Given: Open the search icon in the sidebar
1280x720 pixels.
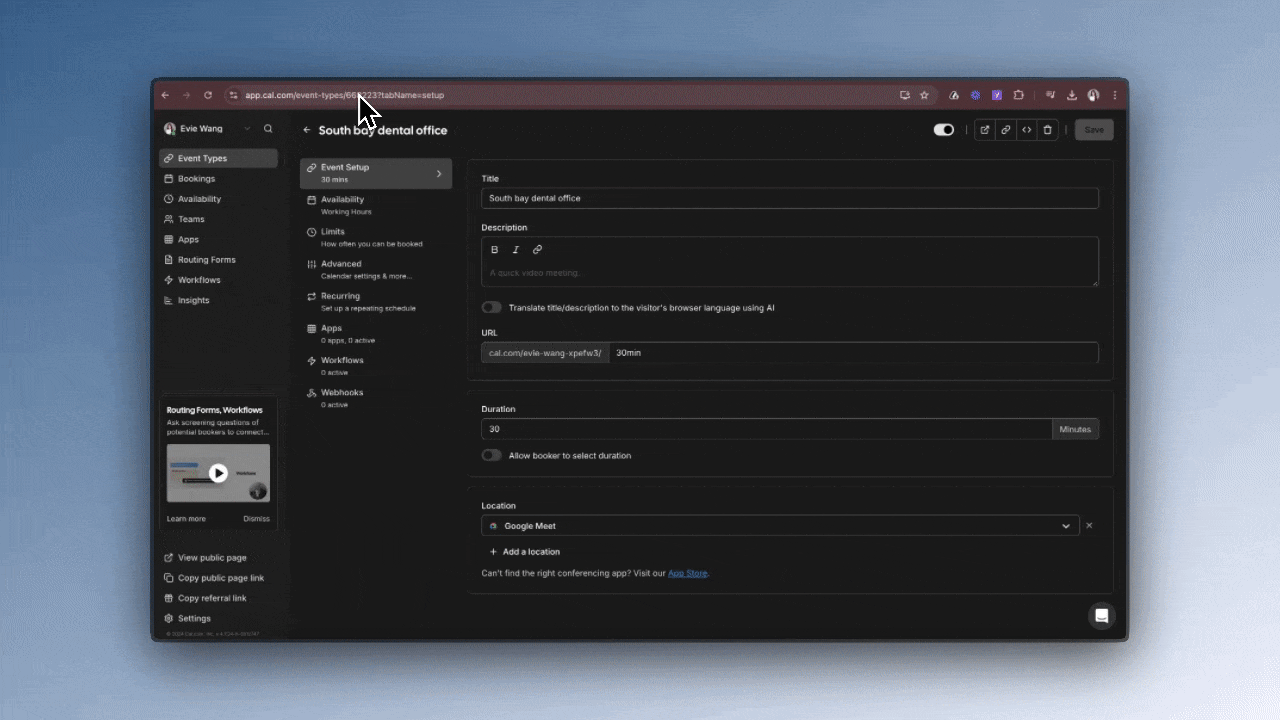Looking at the screenshot, I should pyautogui.click(x=267, y=128).
